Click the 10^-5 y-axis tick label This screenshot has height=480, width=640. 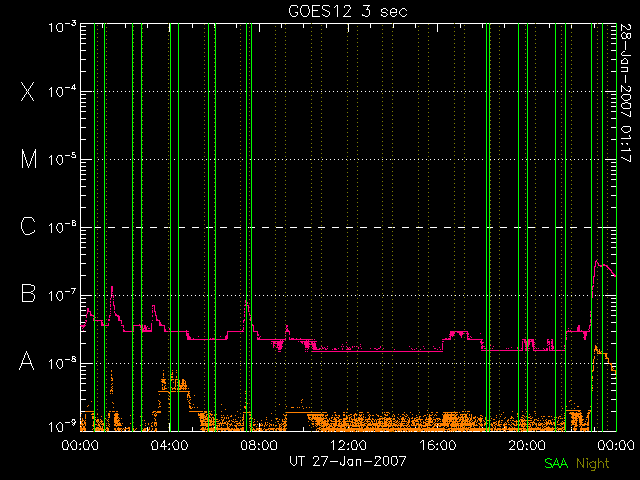tap(62, 160)
